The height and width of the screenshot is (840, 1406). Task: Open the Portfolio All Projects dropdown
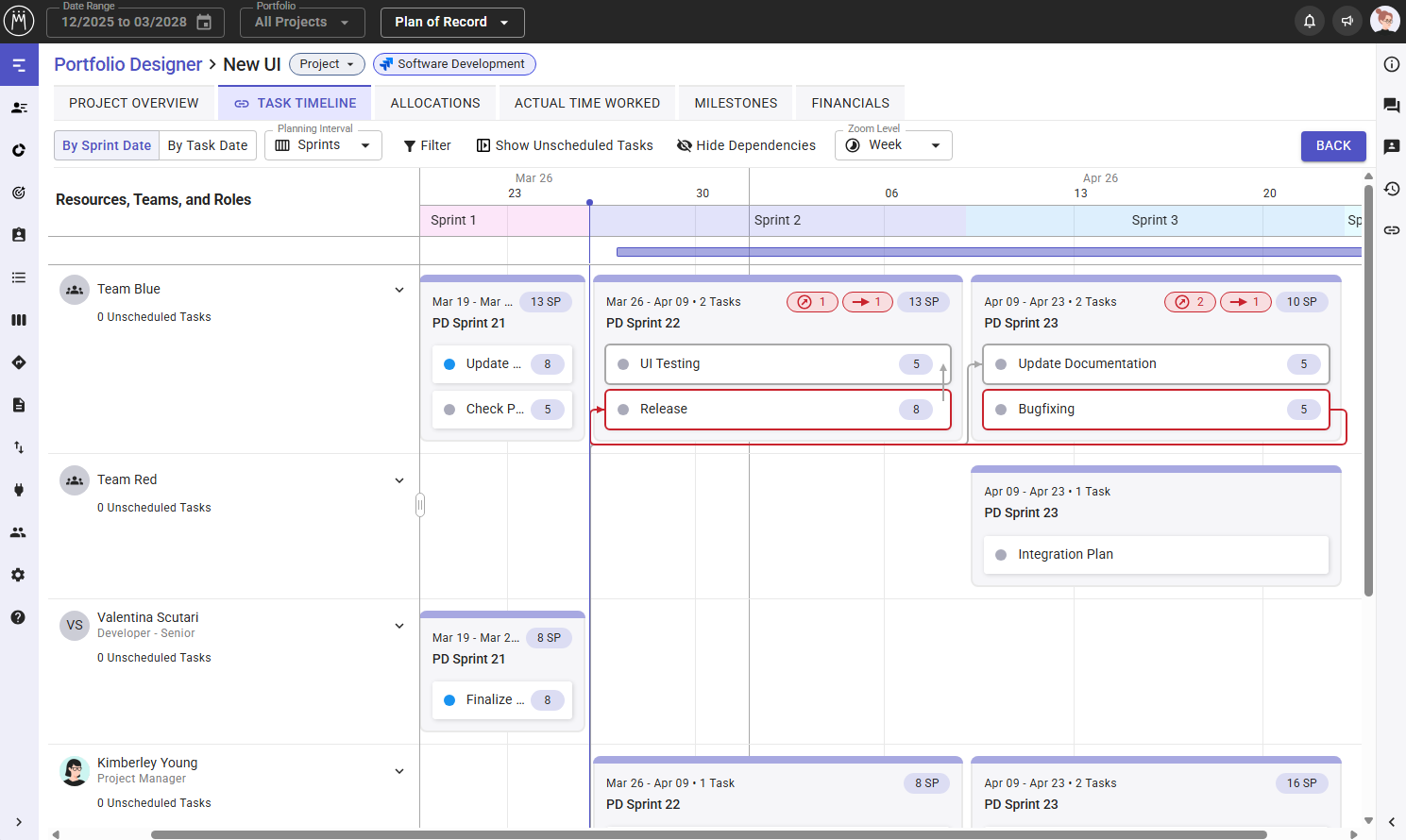pos(301,22)
